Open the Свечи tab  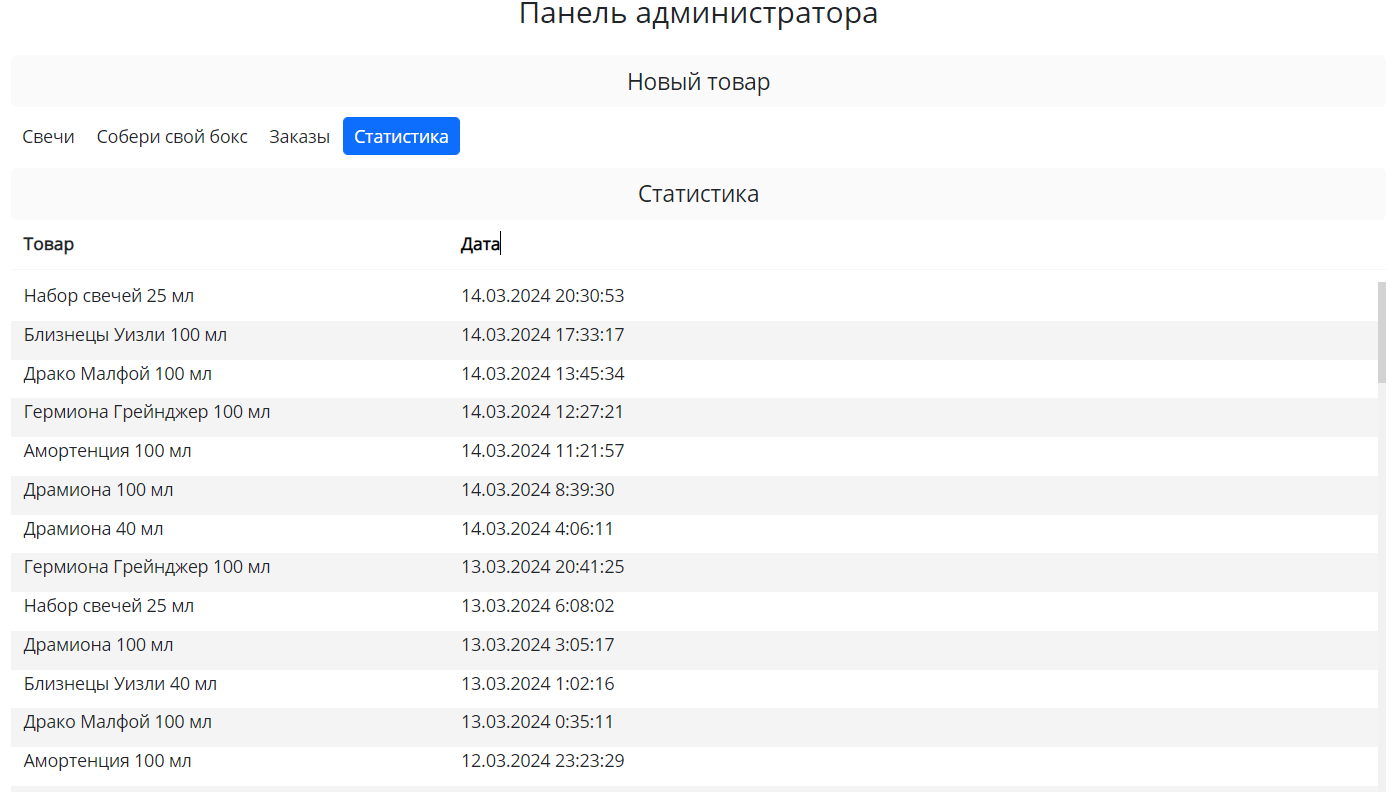click(x=49, y=137)
